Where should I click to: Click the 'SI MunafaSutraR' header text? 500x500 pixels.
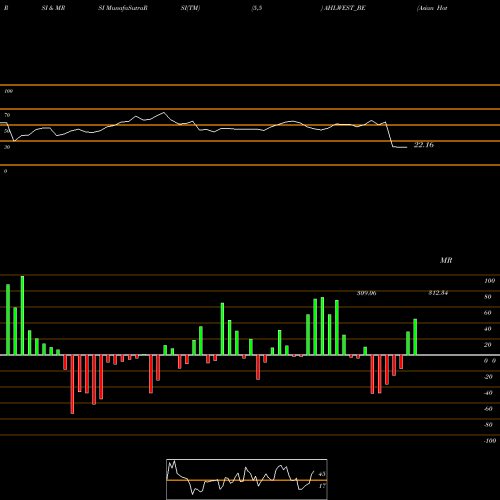pos(123,8)
